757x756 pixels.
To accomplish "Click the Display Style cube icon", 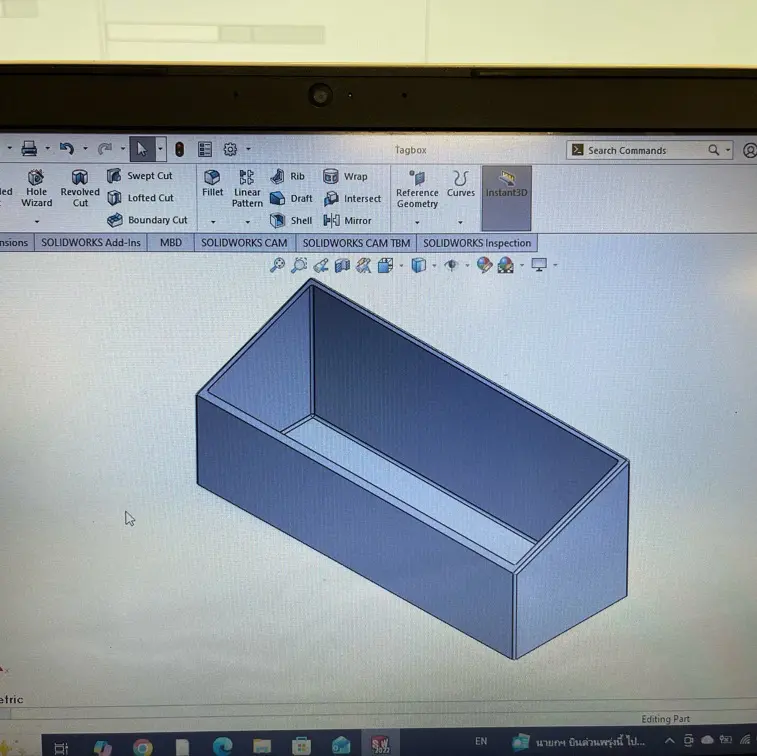I will point(419,265).
